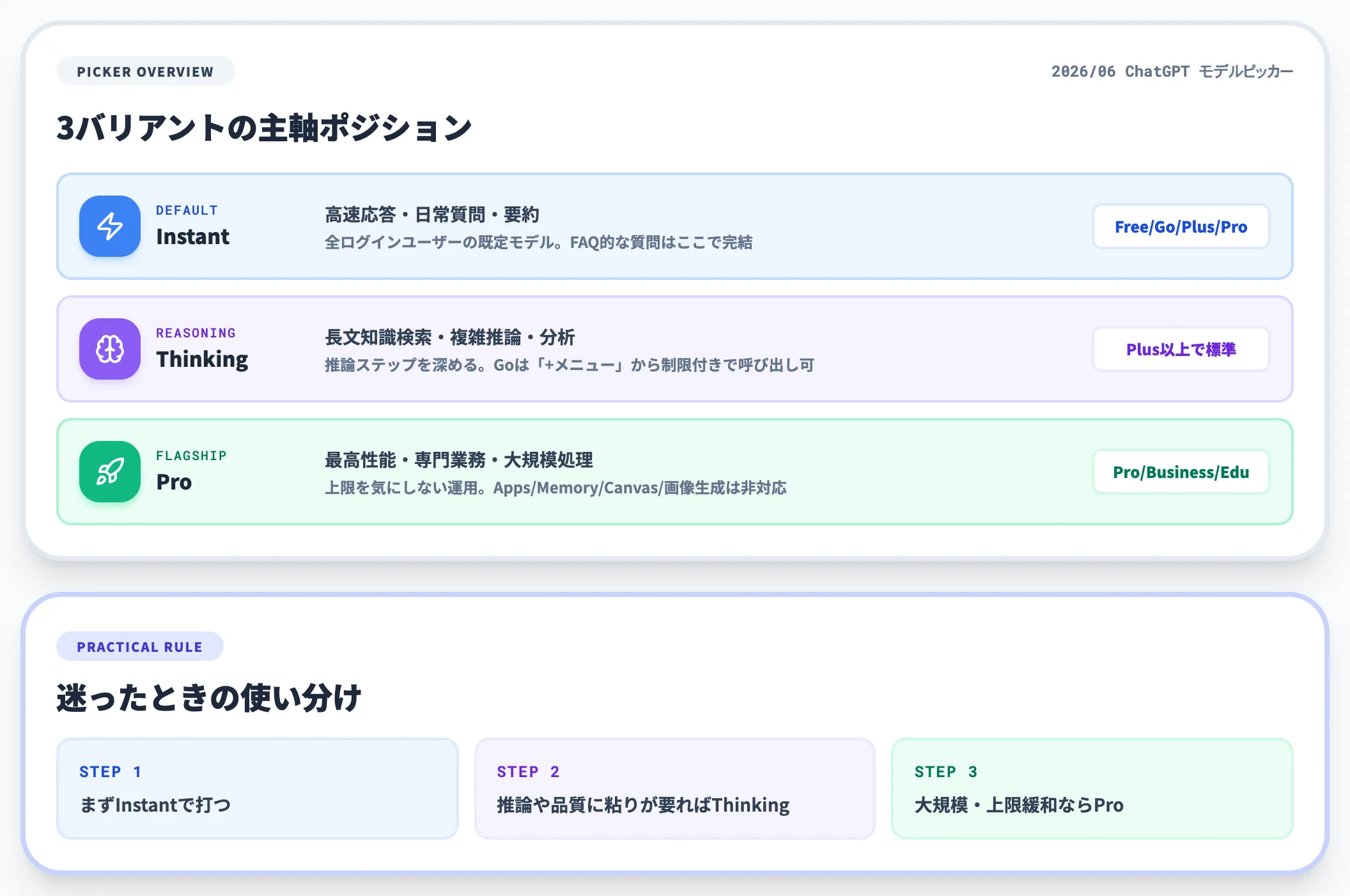Click the PRACTICAL RULE pill label
This screenshot has height=896, width=1350.
[140, 647]
